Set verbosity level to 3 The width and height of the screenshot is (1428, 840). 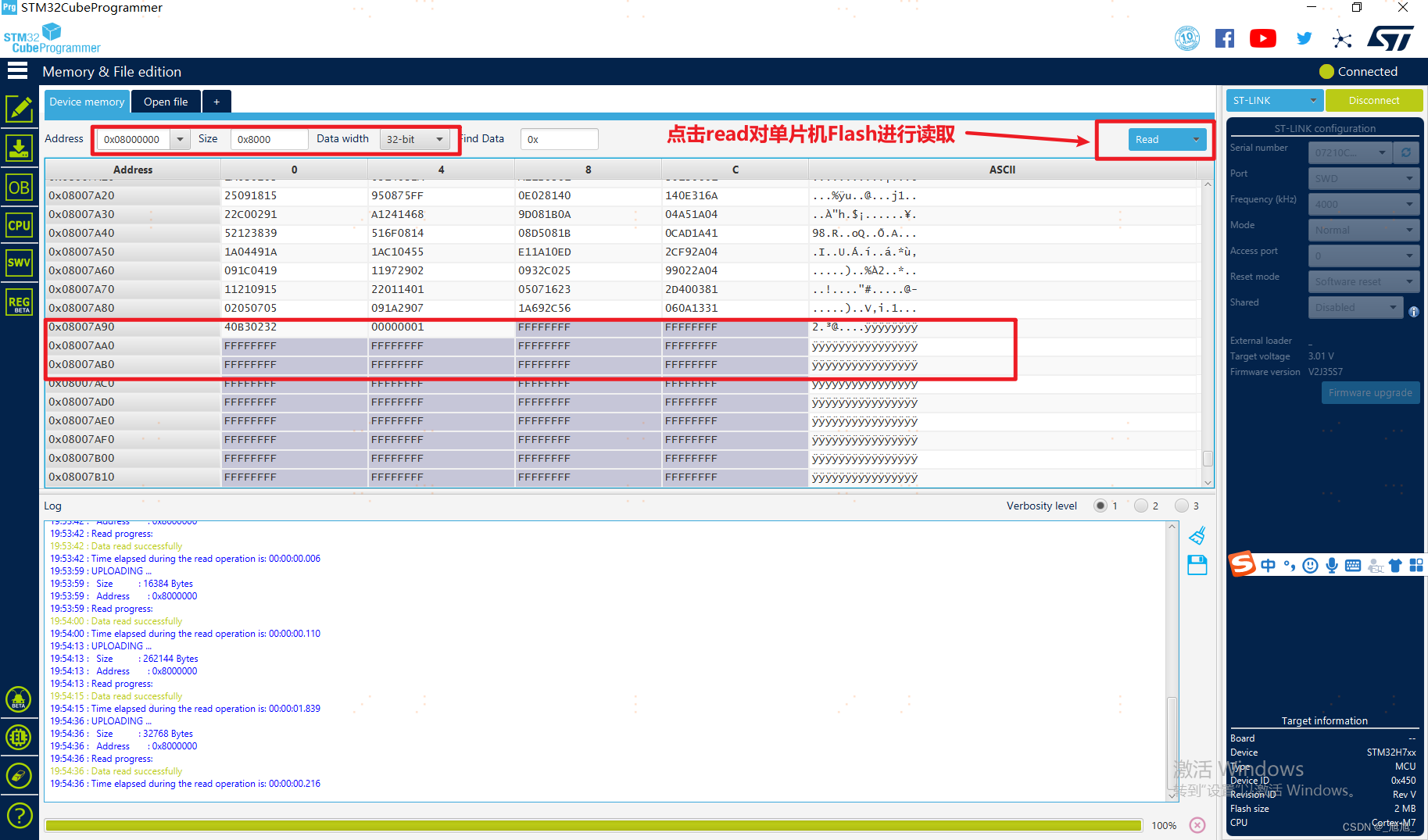coord(1182,506)
